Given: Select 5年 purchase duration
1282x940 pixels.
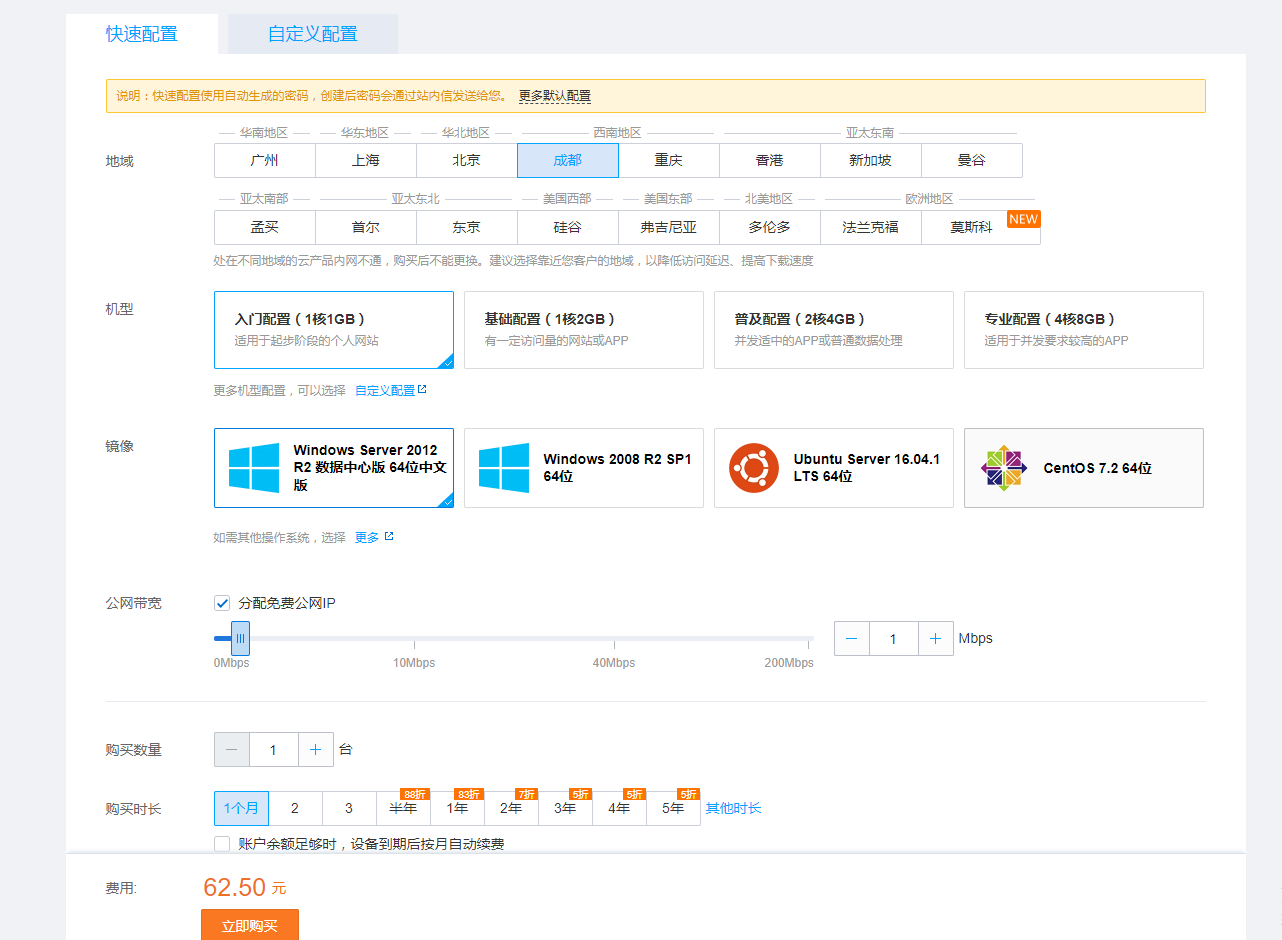Looking at the screenshot, I should pos(673,808).
